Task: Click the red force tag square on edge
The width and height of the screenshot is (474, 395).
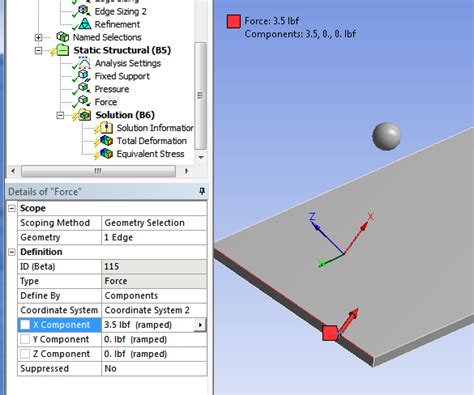Action: coord(330,333)
